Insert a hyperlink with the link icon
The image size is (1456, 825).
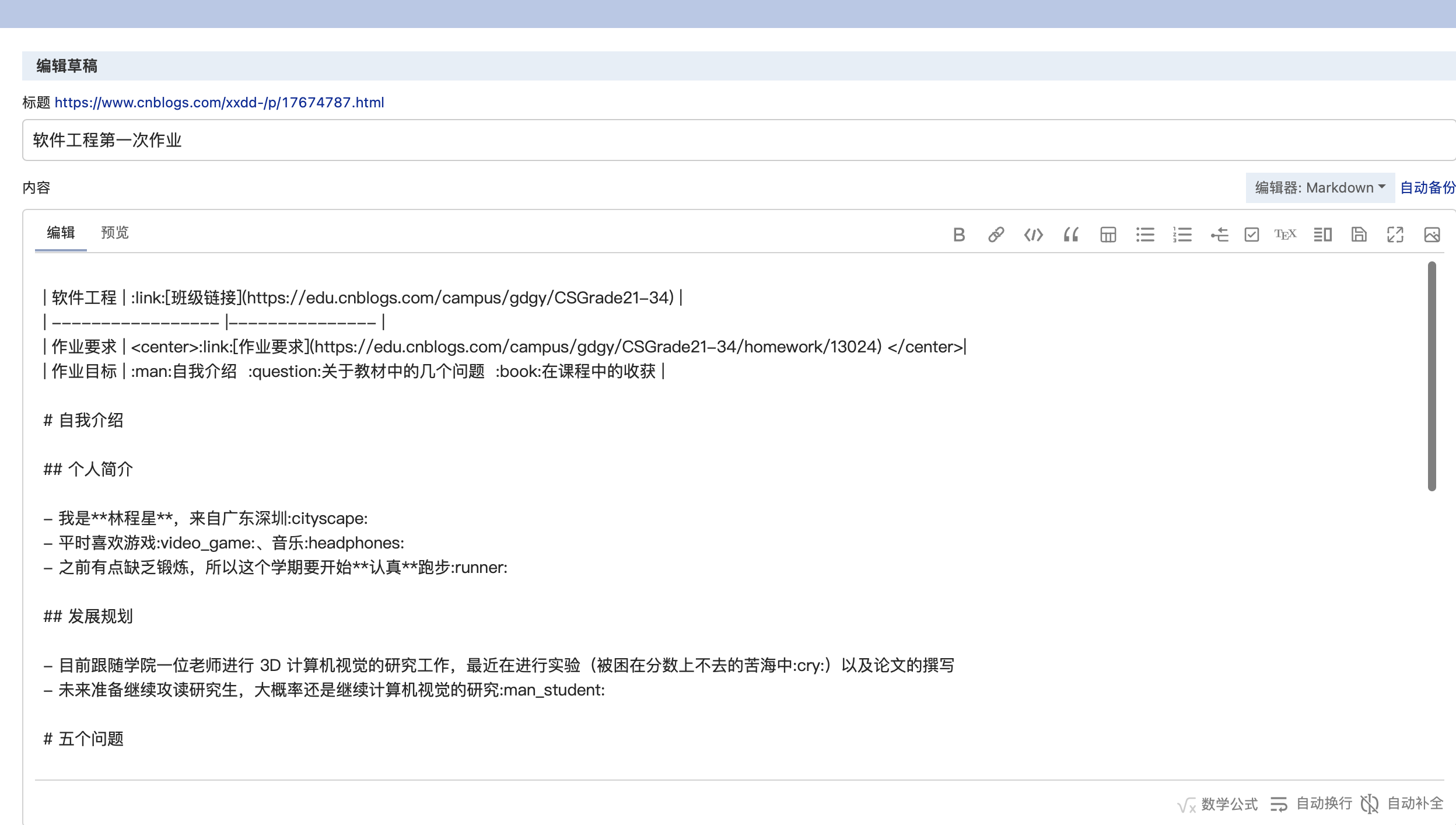[x=996, y=235]
